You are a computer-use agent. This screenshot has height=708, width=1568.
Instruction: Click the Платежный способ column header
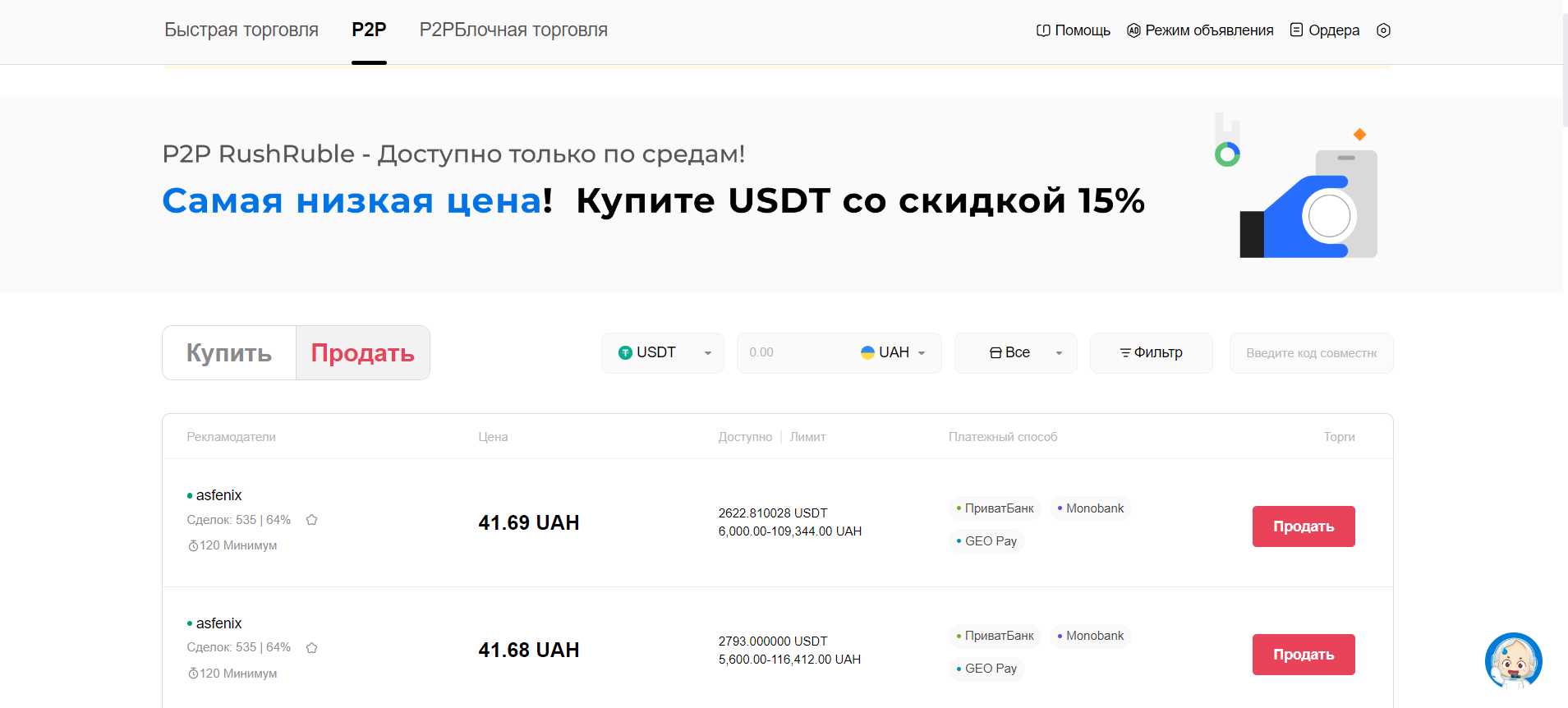click(x=1003, y=437)
